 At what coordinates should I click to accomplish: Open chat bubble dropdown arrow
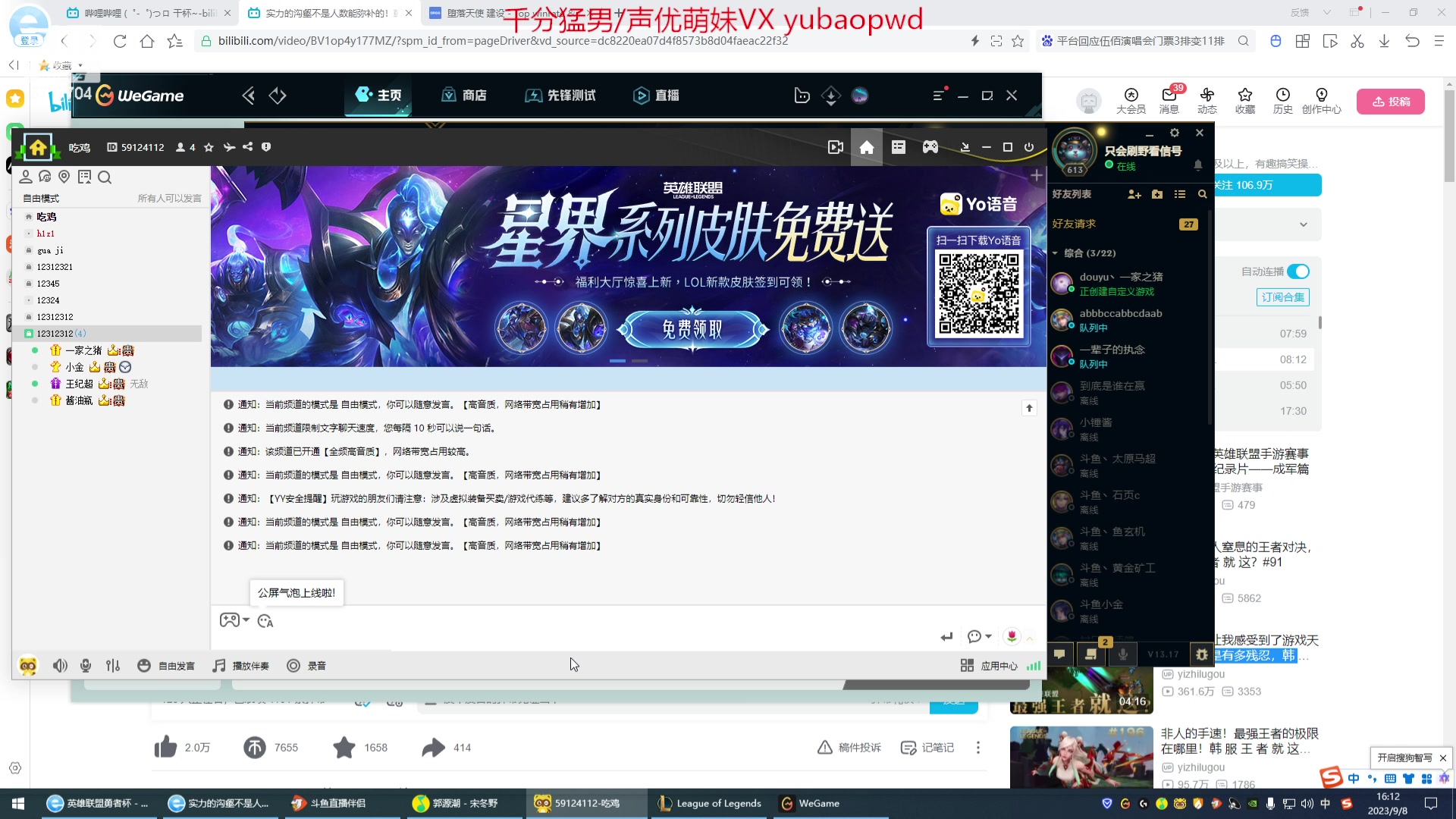pyautogui.click(x=988, y=636)
